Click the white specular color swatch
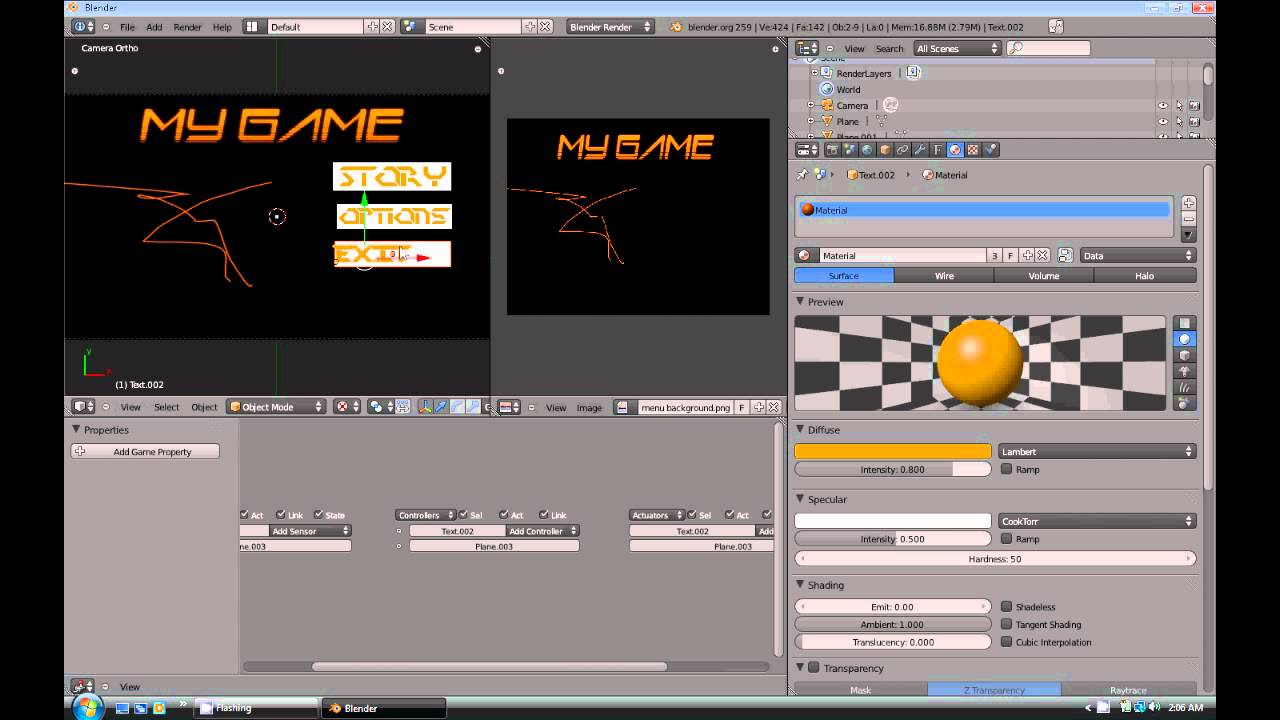 pyautogui.click(x=893, y=521)
